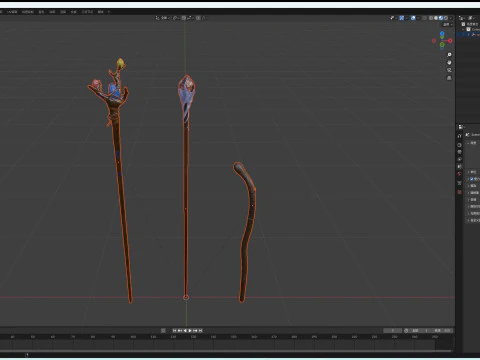Open the overlays dropdown arrow

click(x=418, y=18)
